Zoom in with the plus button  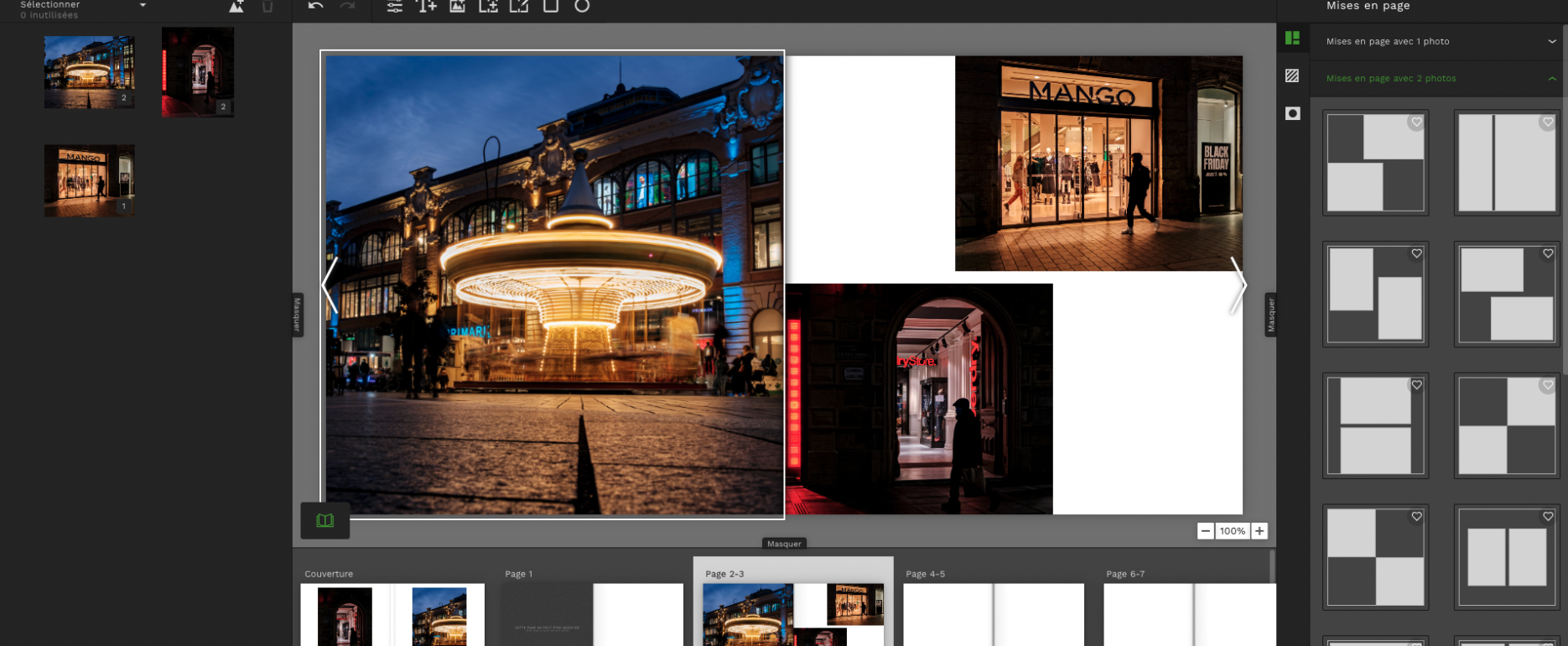click(1259, 531)
